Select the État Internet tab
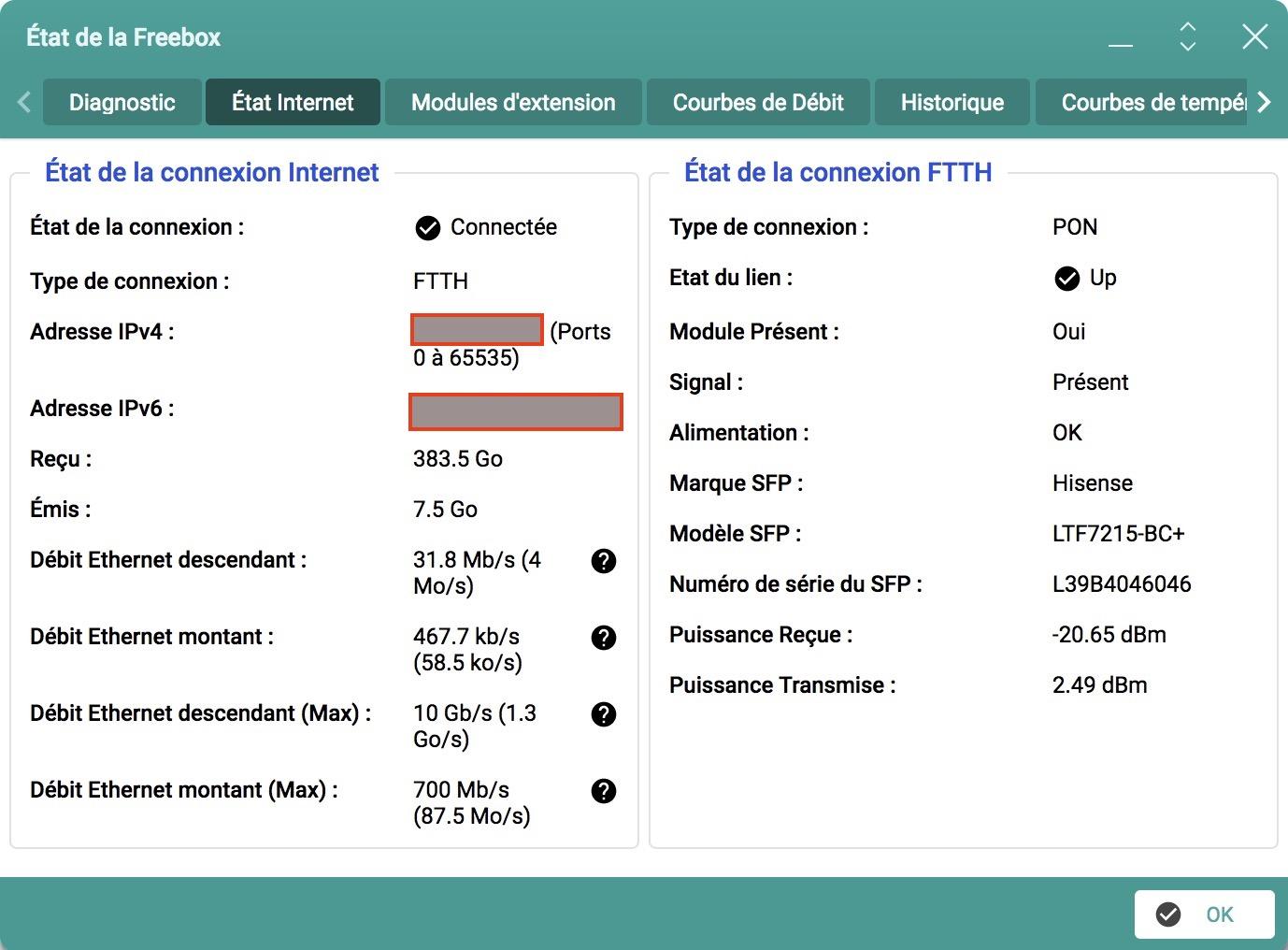This screenshot has width=1288, height=950. (293, 102)
